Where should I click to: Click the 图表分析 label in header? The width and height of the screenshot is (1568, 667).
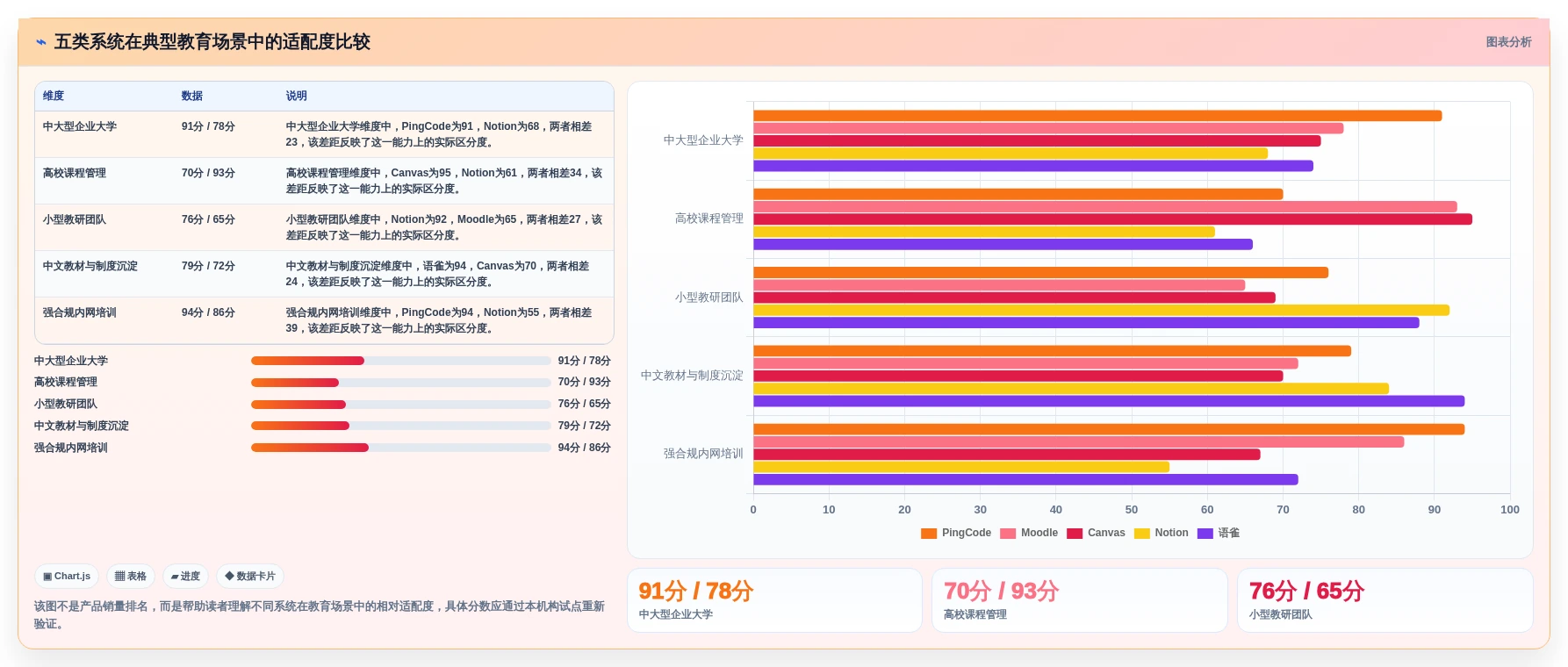(x=1508, y=42)
